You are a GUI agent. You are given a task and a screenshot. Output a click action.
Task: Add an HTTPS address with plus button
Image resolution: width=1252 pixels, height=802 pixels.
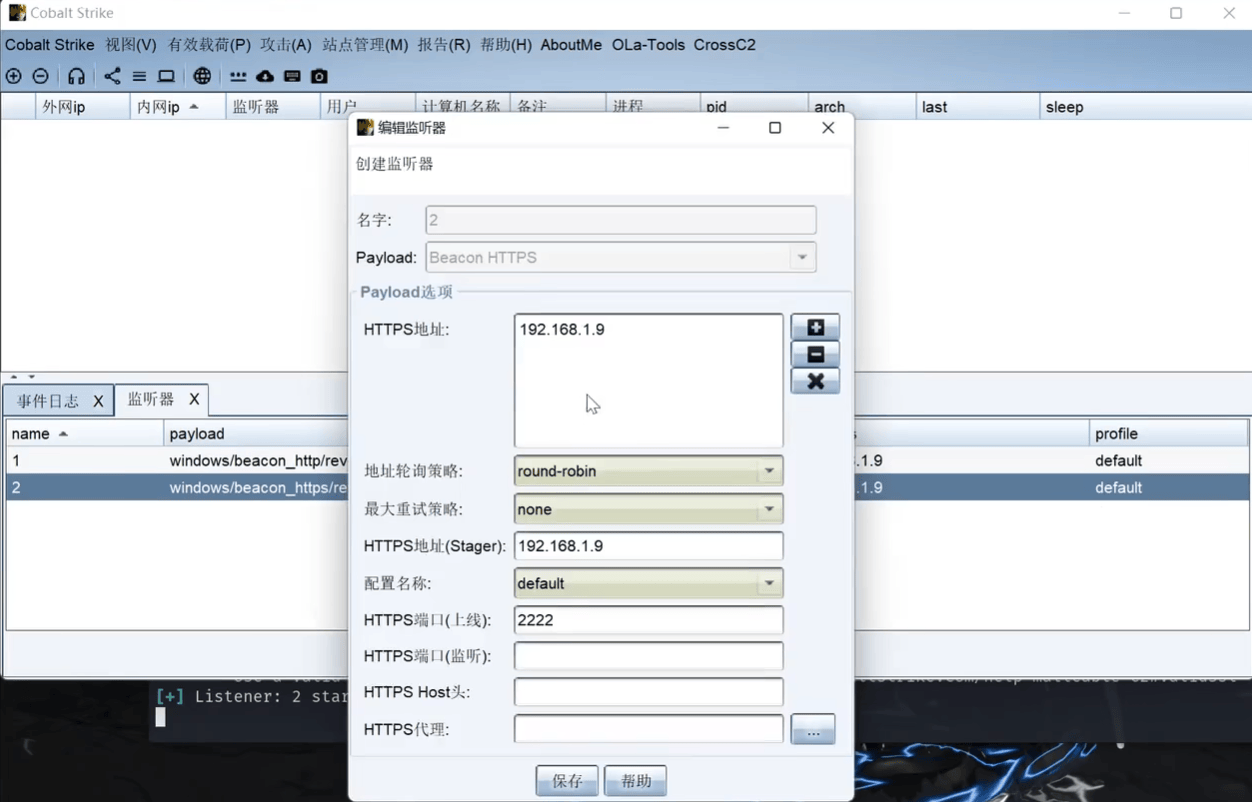(815, 327)
